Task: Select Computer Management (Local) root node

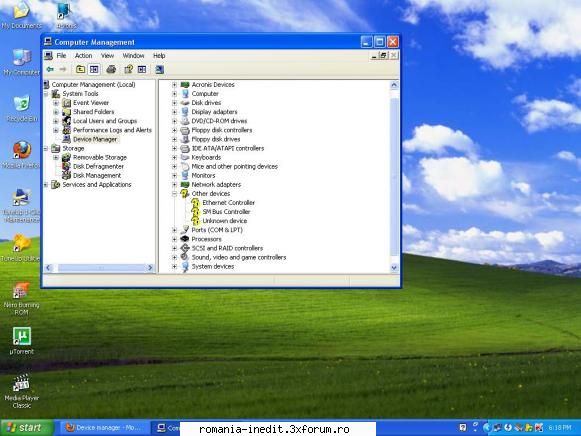Action: click(x=93, y=84)
